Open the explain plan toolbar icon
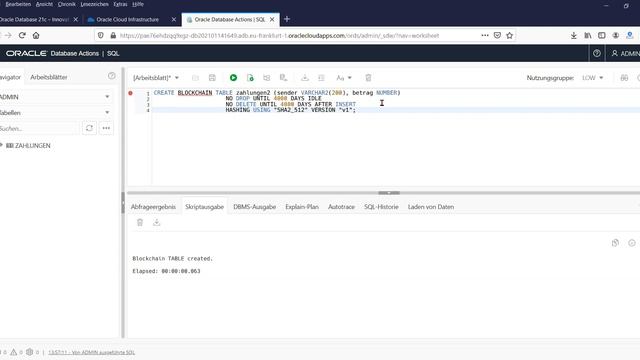 (267, 78)
